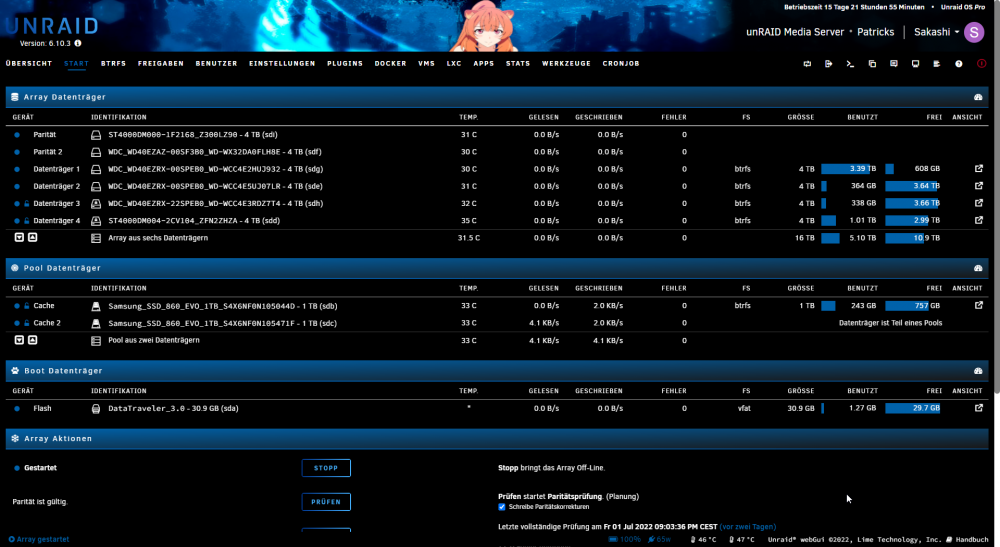1000x547 pixels.
Task: Click the 'Array aus sechs Datenträgern' summary text
Action: (158, 238)
